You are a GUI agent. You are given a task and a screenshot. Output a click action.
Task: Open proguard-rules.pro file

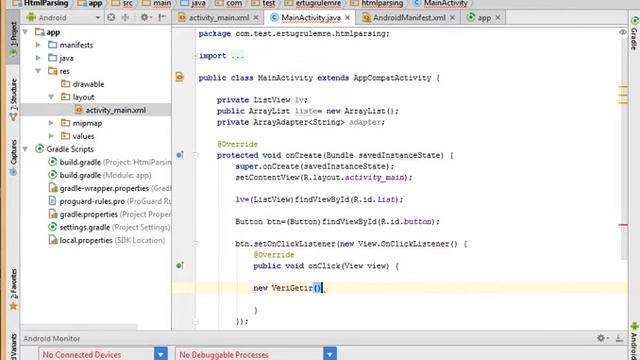[92, 201]
